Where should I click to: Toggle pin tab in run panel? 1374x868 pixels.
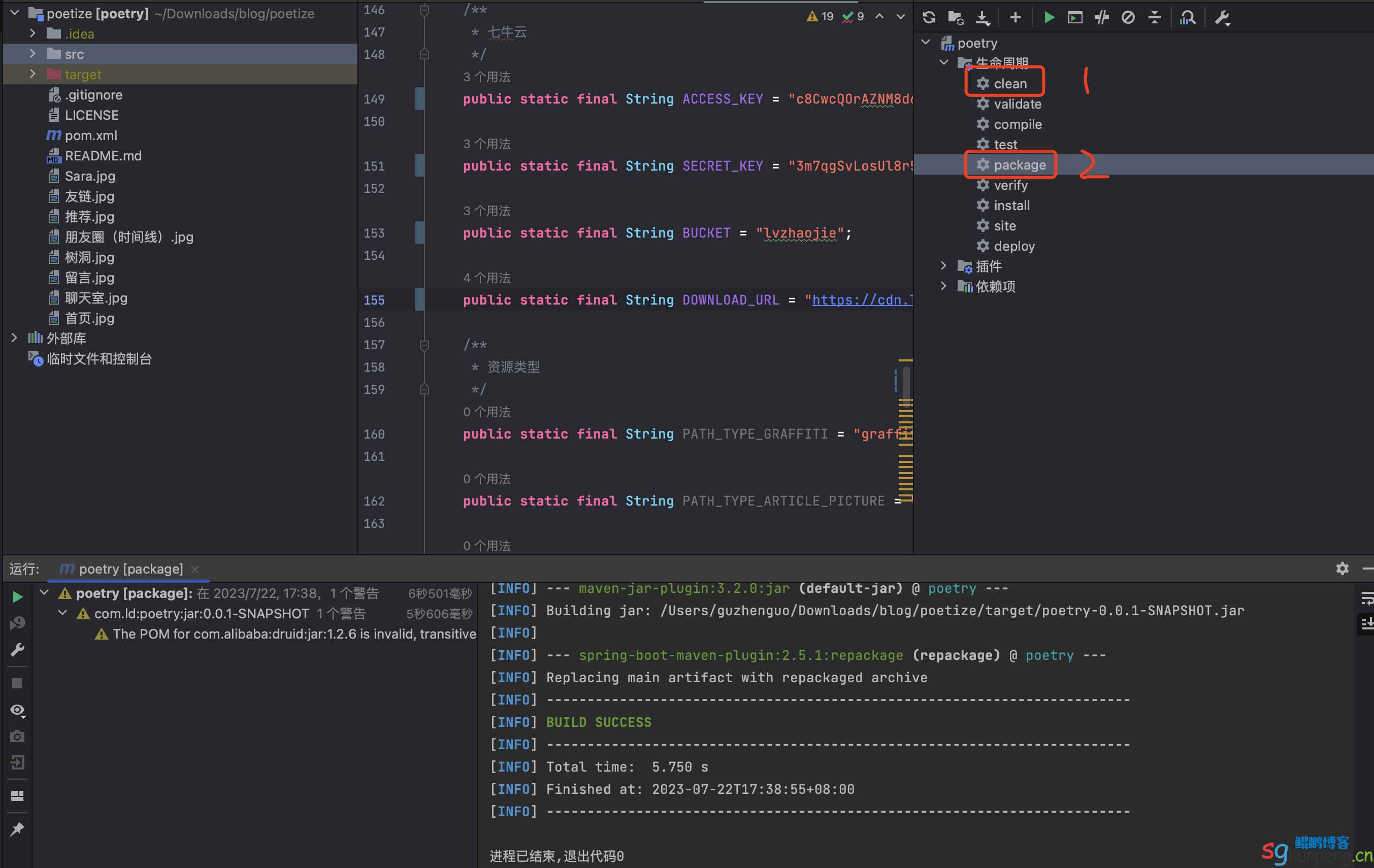17,828
